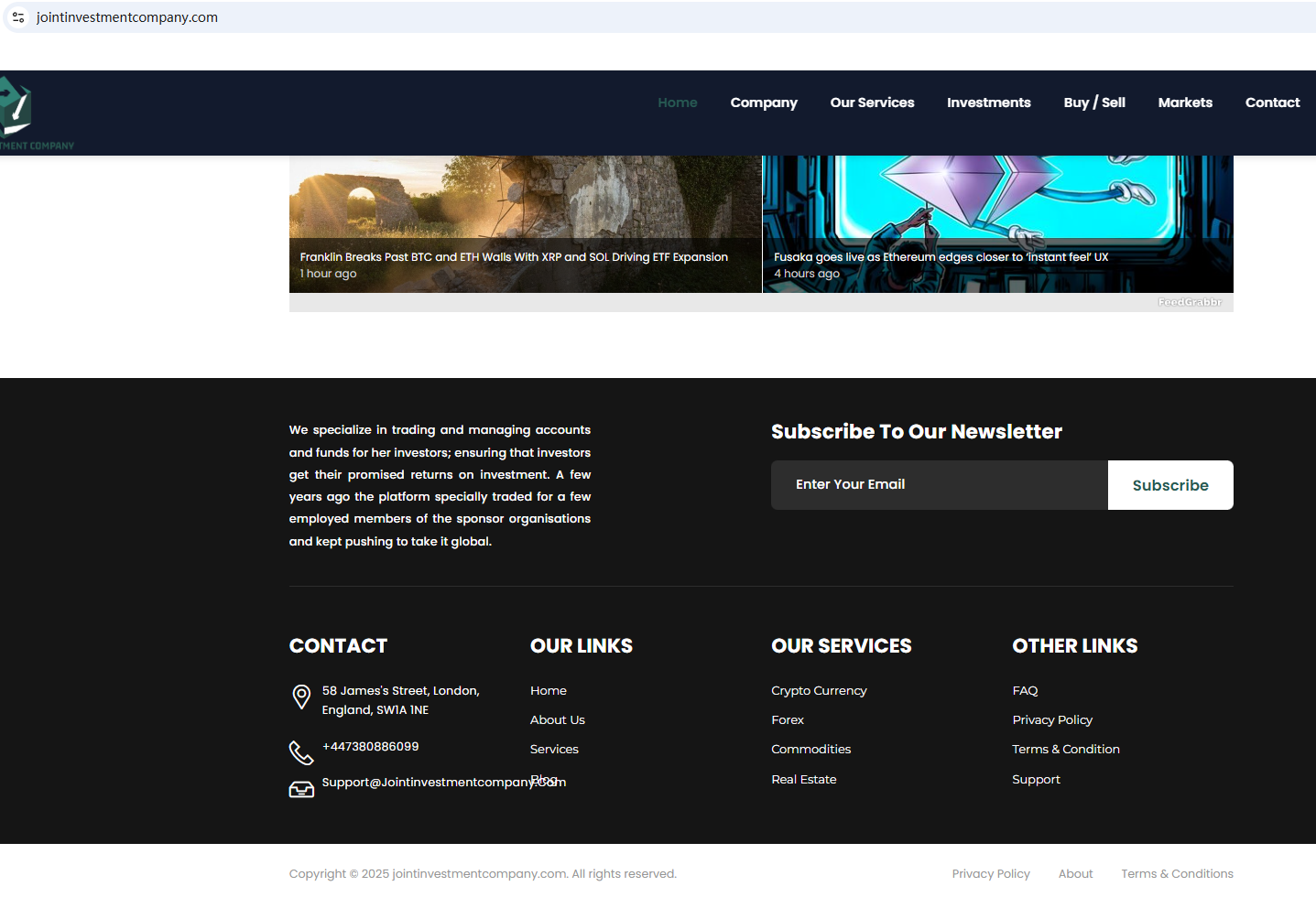This screenshot has width=1316, height=897.
Task: Open the FAQ link in Other Links
Action: 1025,691
